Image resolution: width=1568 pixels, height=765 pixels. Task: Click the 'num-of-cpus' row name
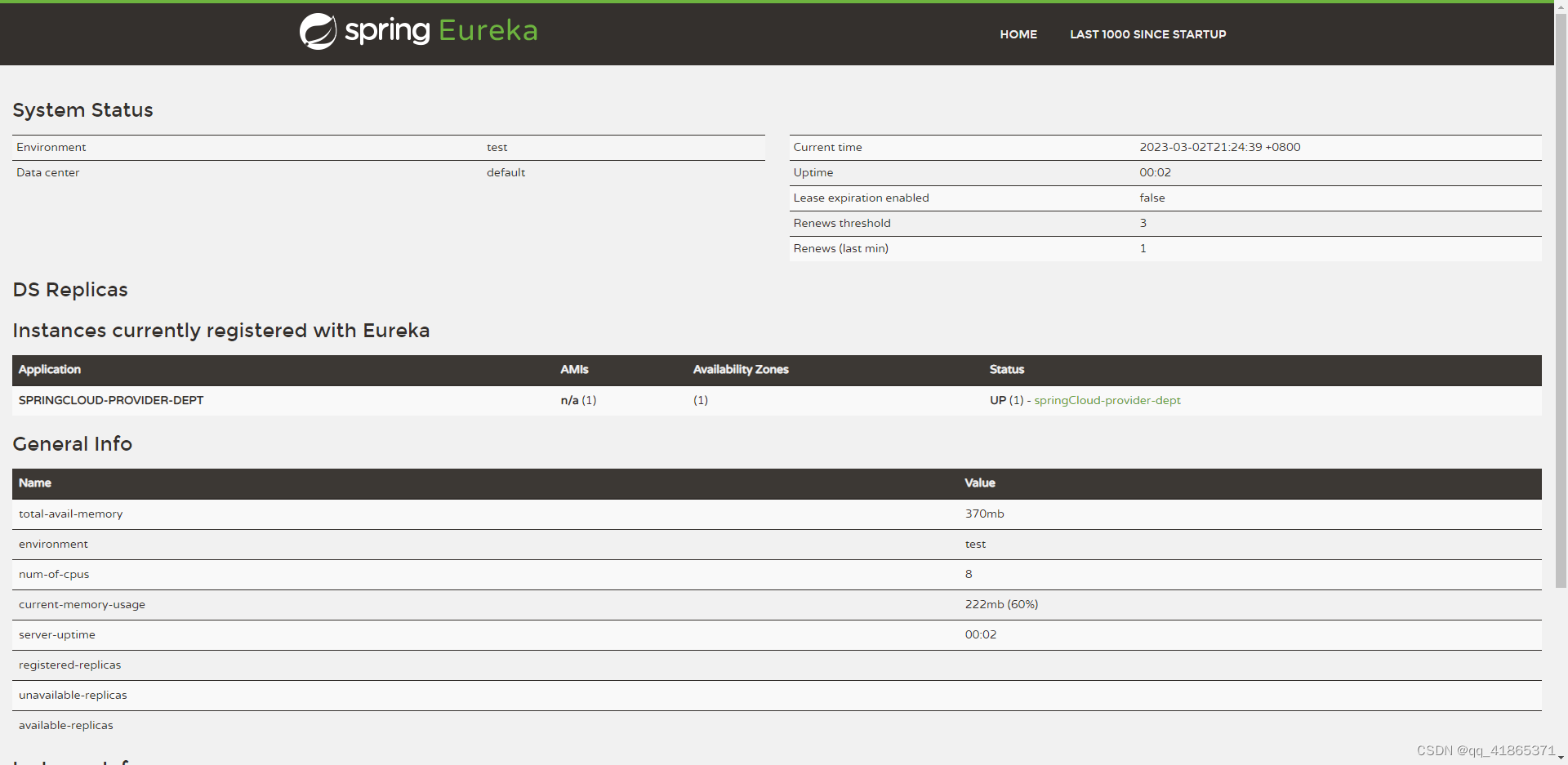coord(54,574)
